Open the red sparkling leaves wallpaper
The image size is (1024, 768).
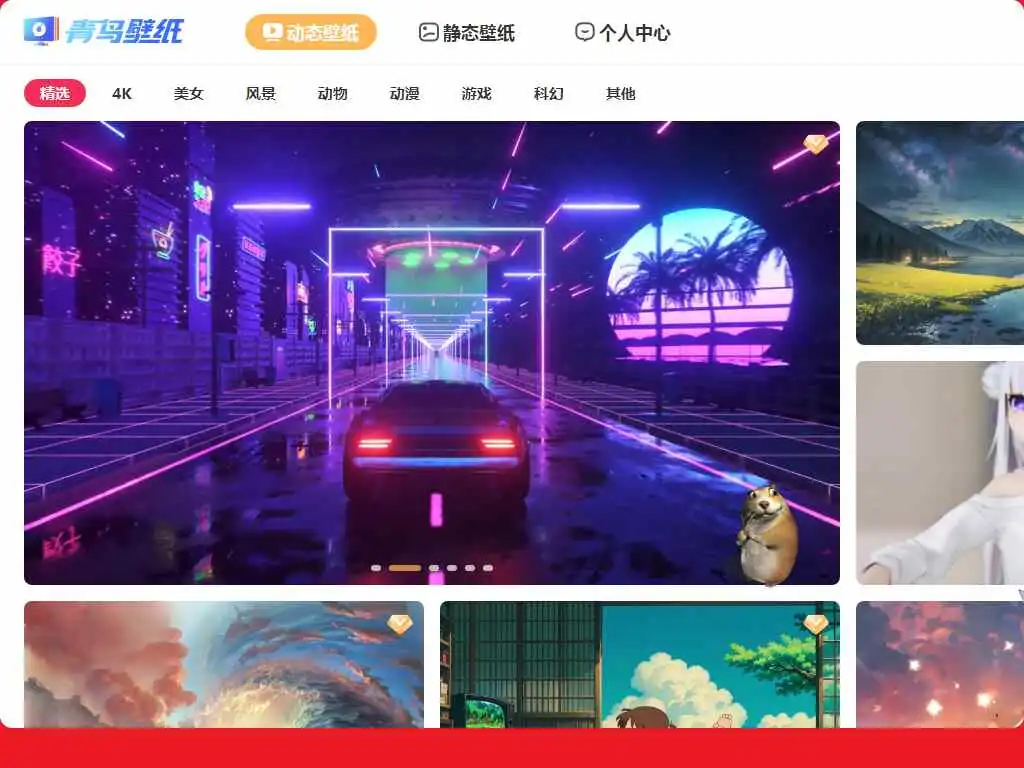click(x=940, y=664)
